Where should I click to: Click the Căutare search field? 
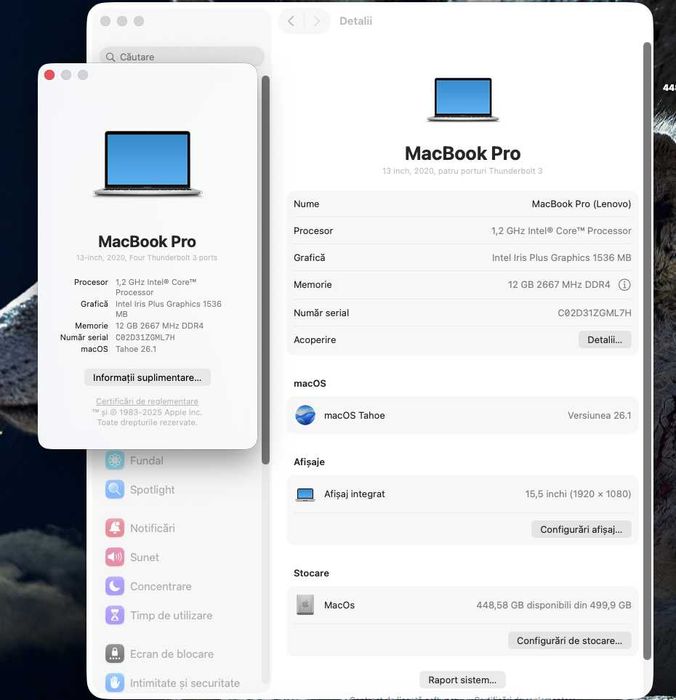pos(182,57)
